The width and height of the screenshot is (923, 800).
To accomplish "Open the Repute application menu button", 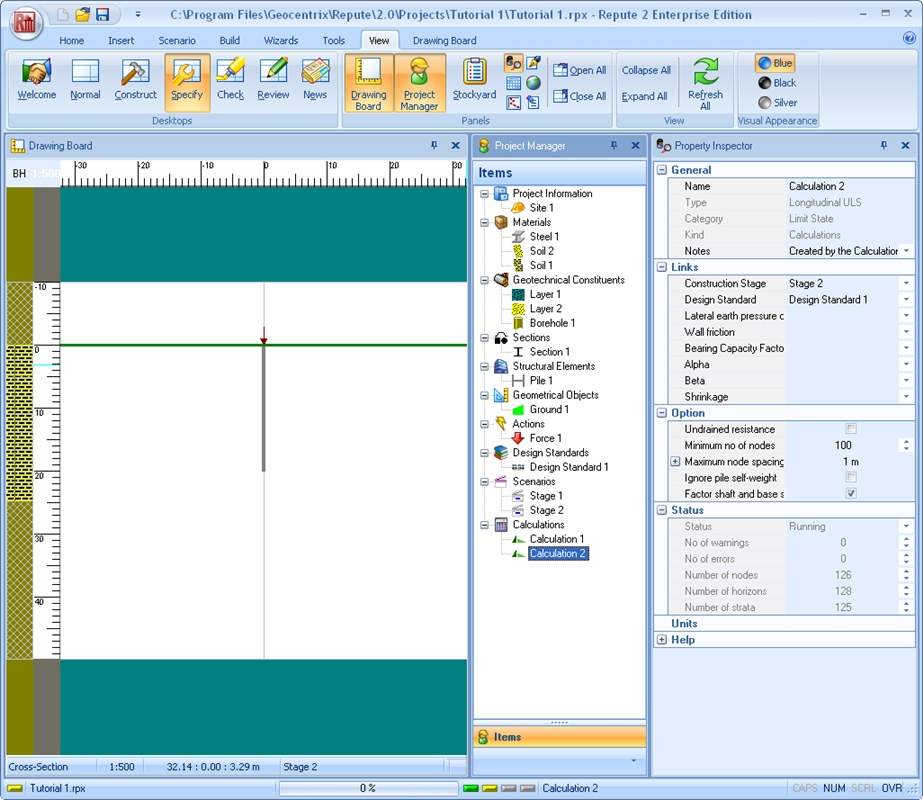I will (x=25, y=22).
